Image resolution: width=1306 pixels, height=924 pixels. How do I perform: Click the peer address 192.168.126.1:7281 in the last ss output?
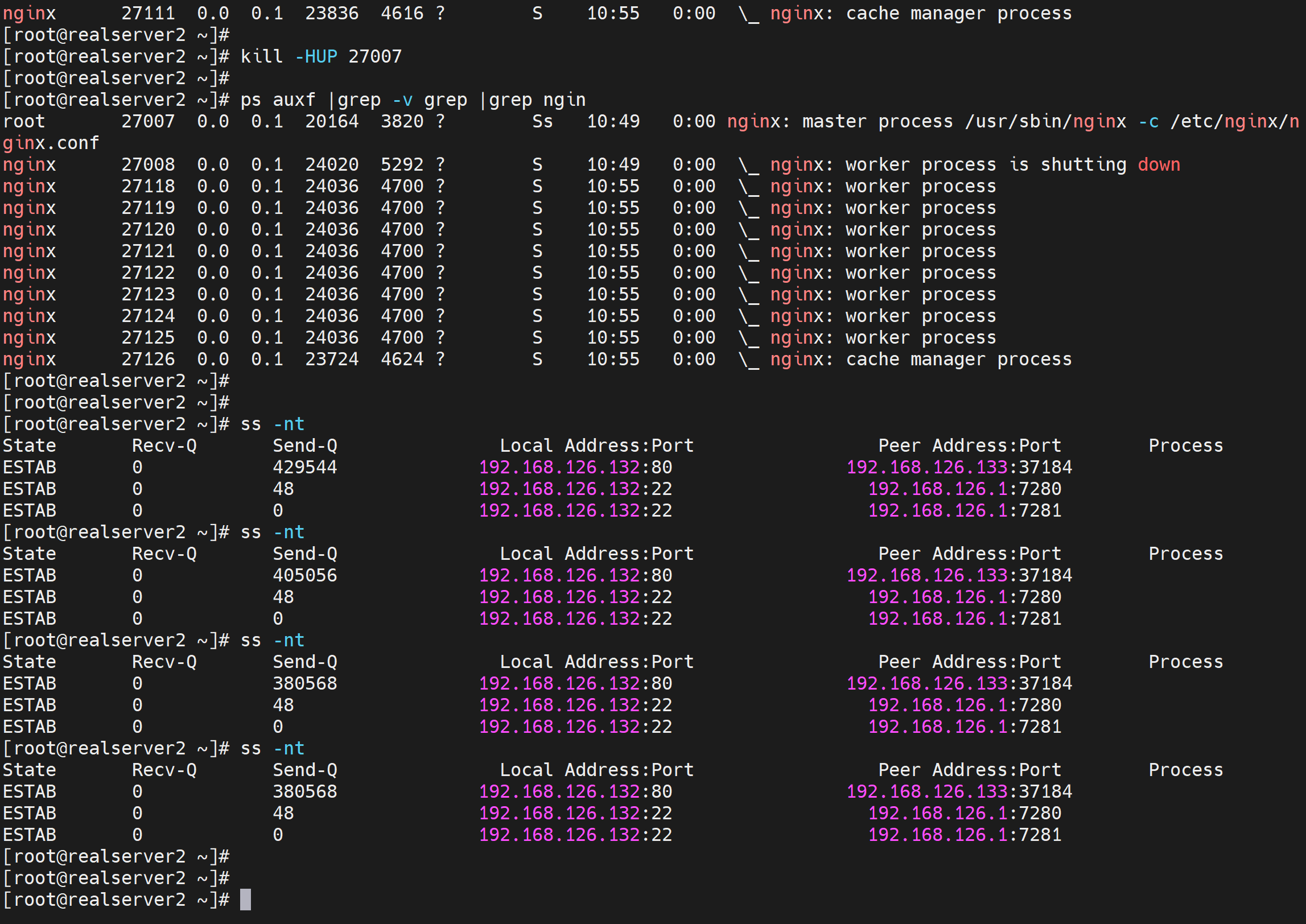[x=965, y=835]
